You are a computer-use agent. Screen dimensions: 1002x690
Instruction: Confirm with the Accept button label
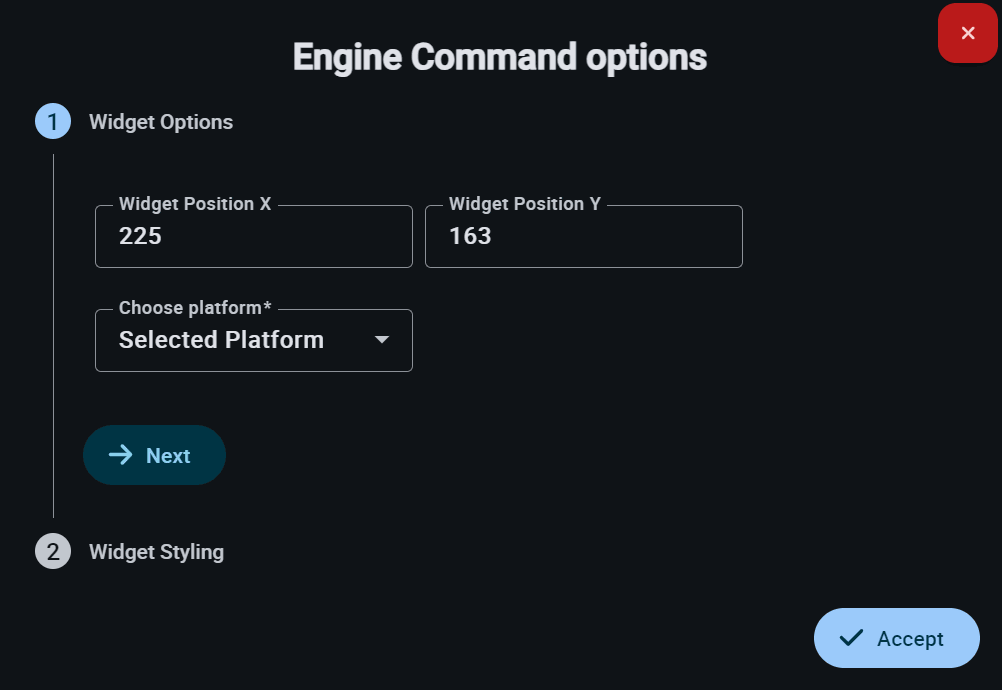[x=910, y=639]
